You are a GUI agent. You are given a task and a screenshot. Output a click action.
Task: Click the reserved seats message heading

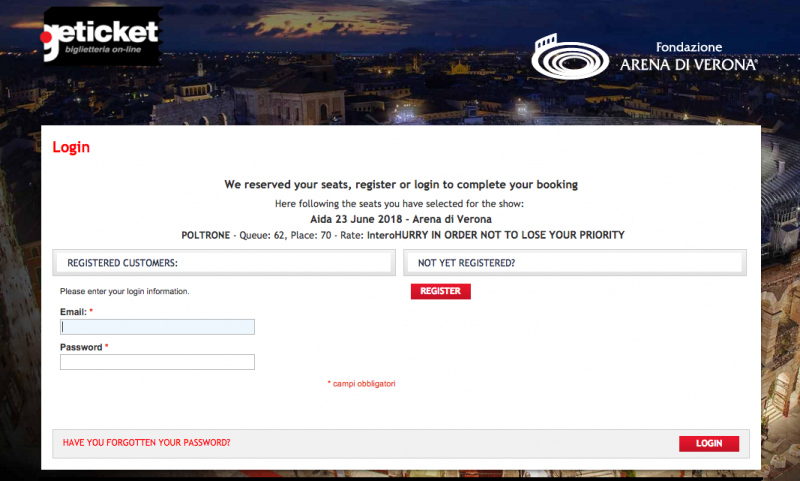[x=401, y=185]
